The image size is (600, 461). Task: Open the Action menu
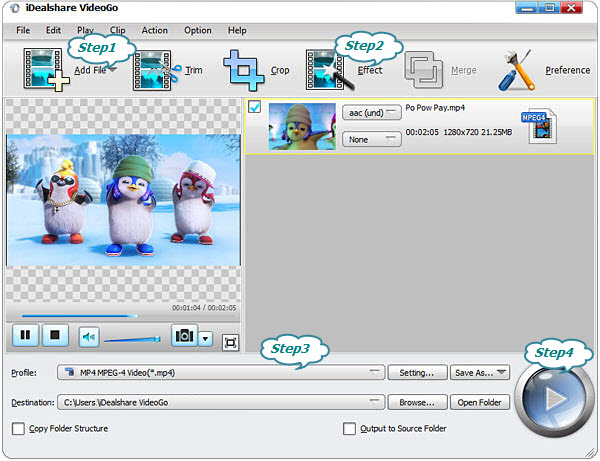(155, 30)
